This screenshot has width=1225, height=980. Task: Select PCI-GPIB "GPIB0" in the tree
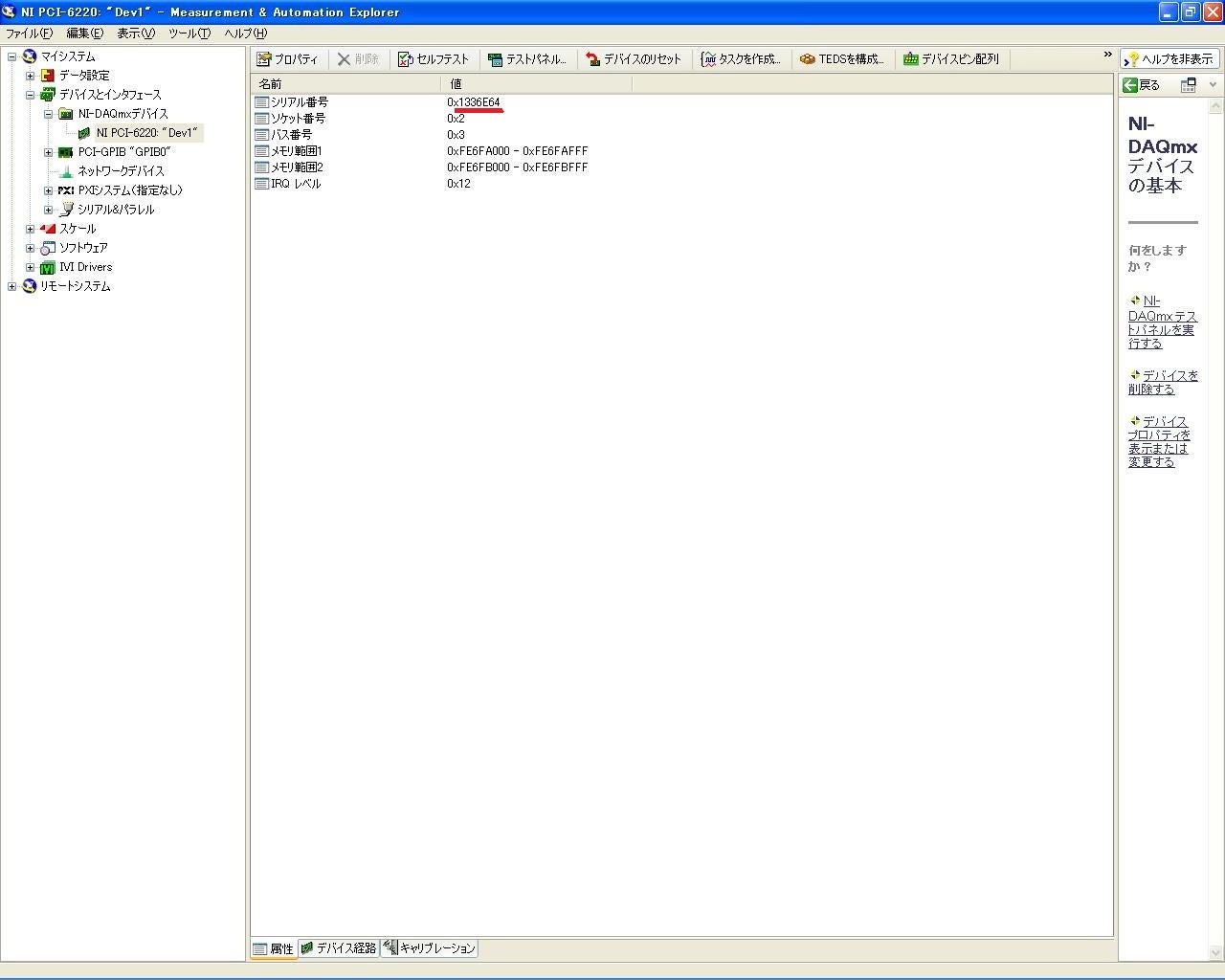pos(123,152)
